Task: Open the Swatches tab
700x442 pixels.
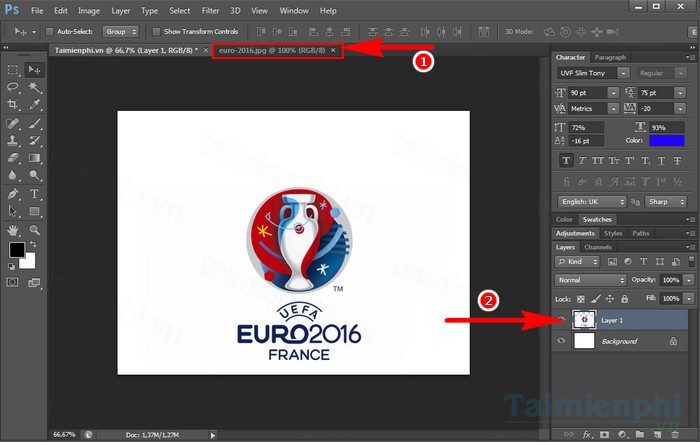Action: pyautogui.click(x=597, y=219)
